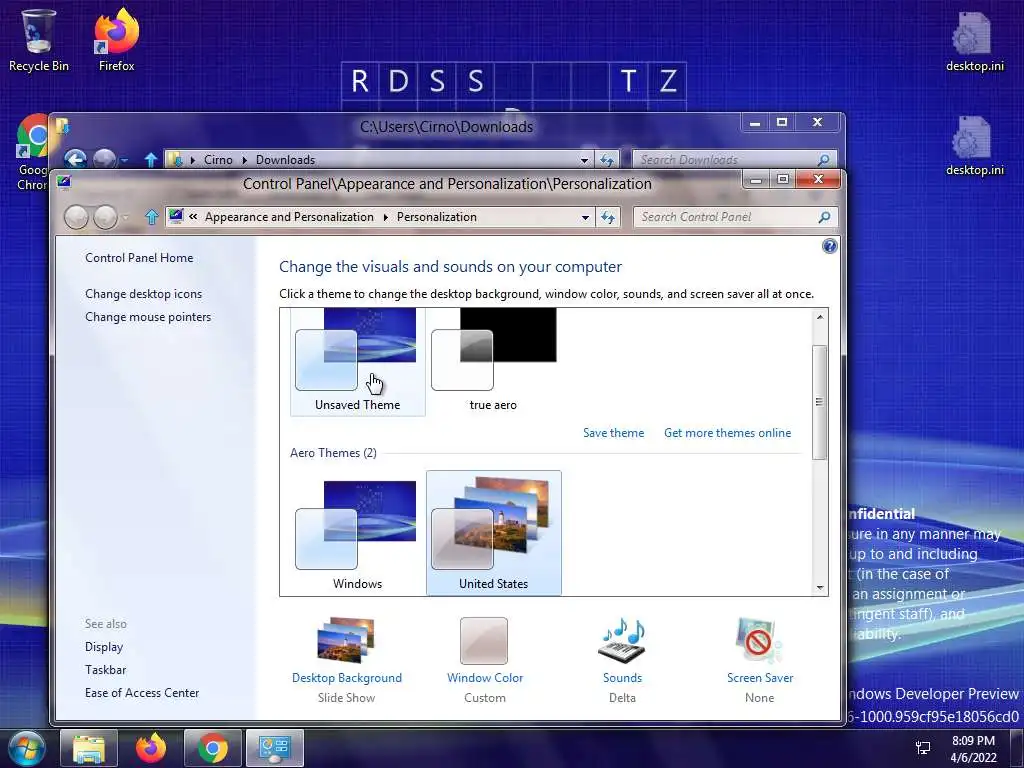Open recent pages dropdown in Downloads window

pyautogui.click(x=124, y=160)
